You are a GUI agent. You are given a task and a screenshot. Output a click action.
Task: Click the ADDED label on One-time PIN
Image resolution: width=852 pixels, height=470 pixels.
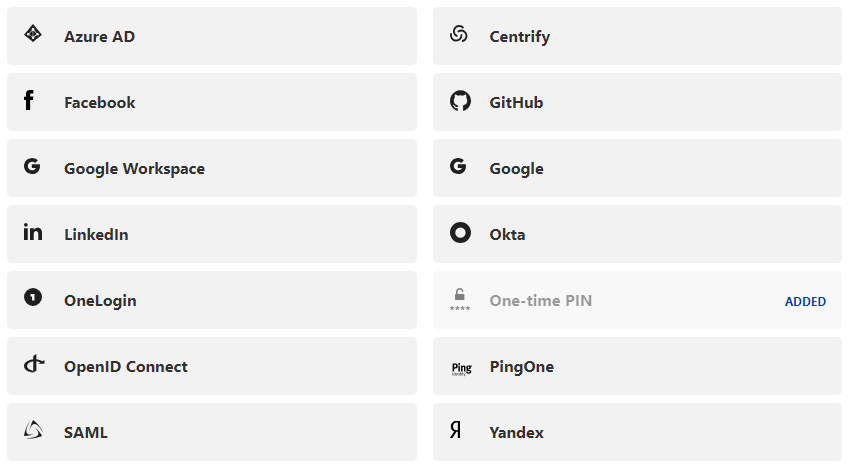click(x=805, y=301)
